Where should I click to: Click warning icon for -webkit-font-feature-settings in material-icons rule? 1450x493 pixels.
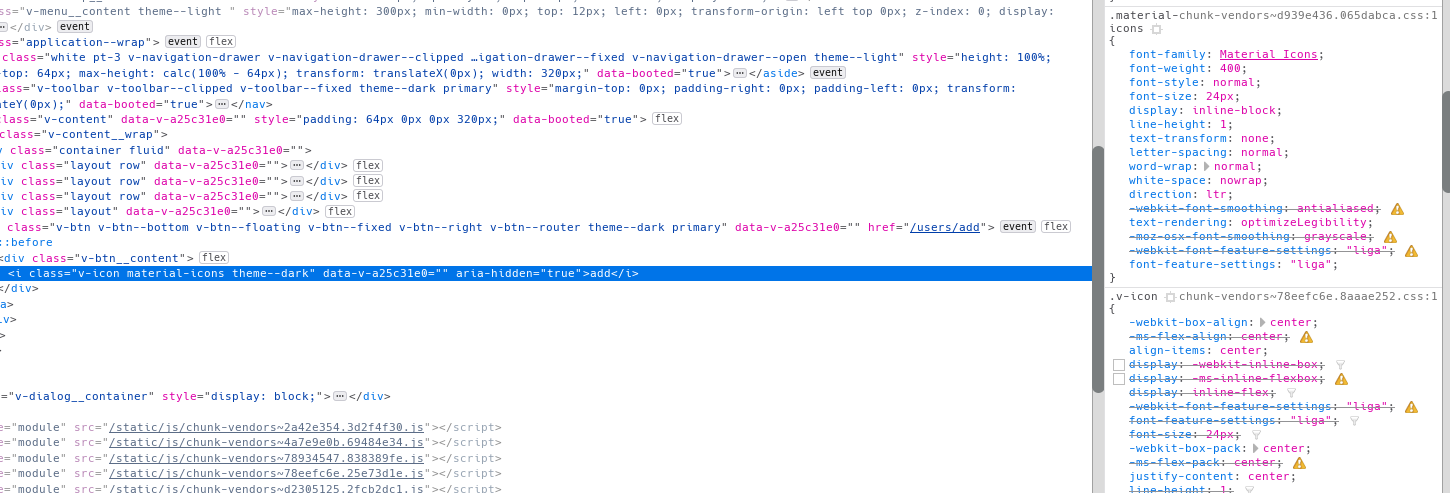coord(1411,251)
